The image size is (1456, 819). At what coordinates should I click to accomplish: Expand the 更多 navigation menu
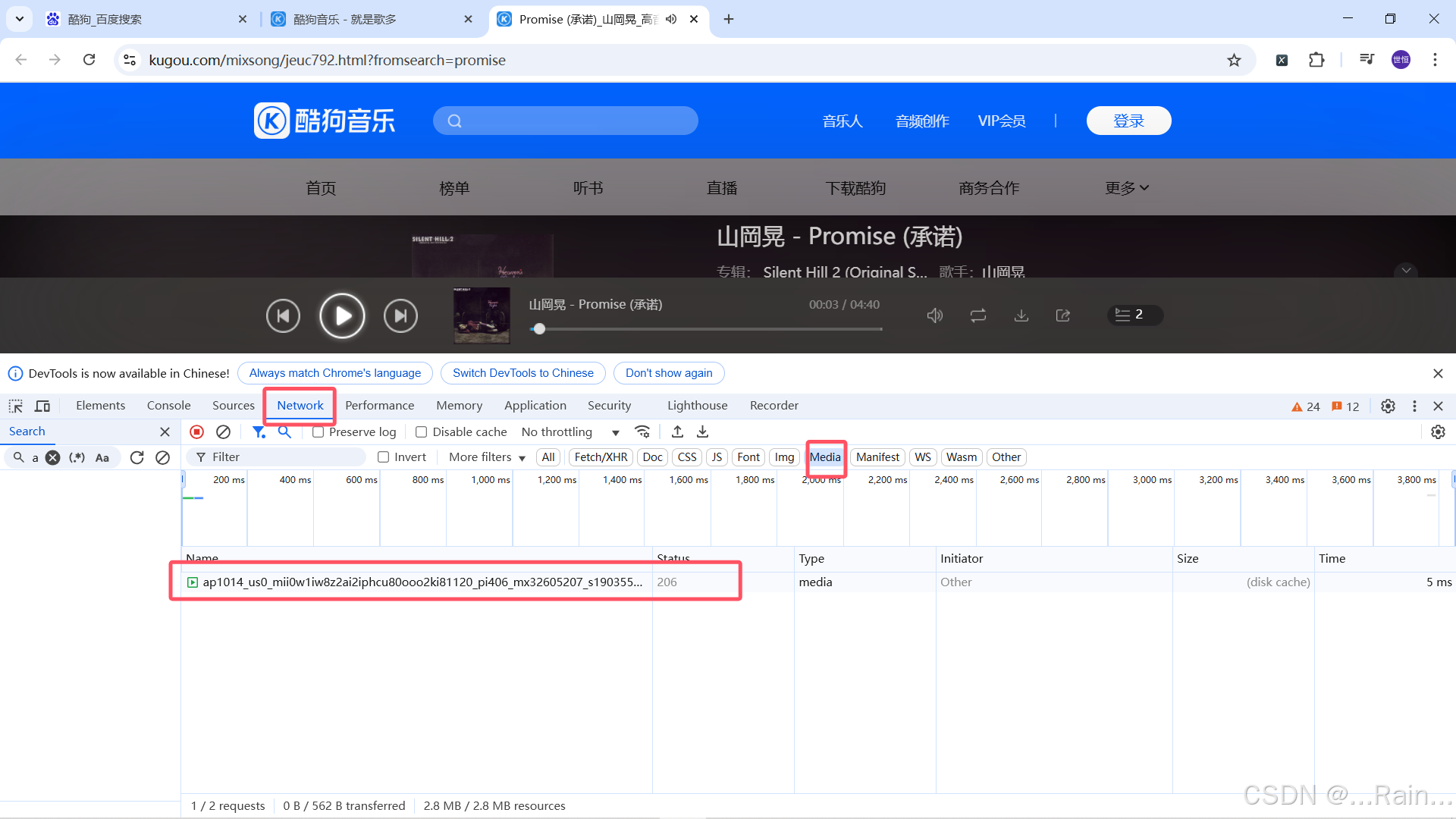(1127, 188)
